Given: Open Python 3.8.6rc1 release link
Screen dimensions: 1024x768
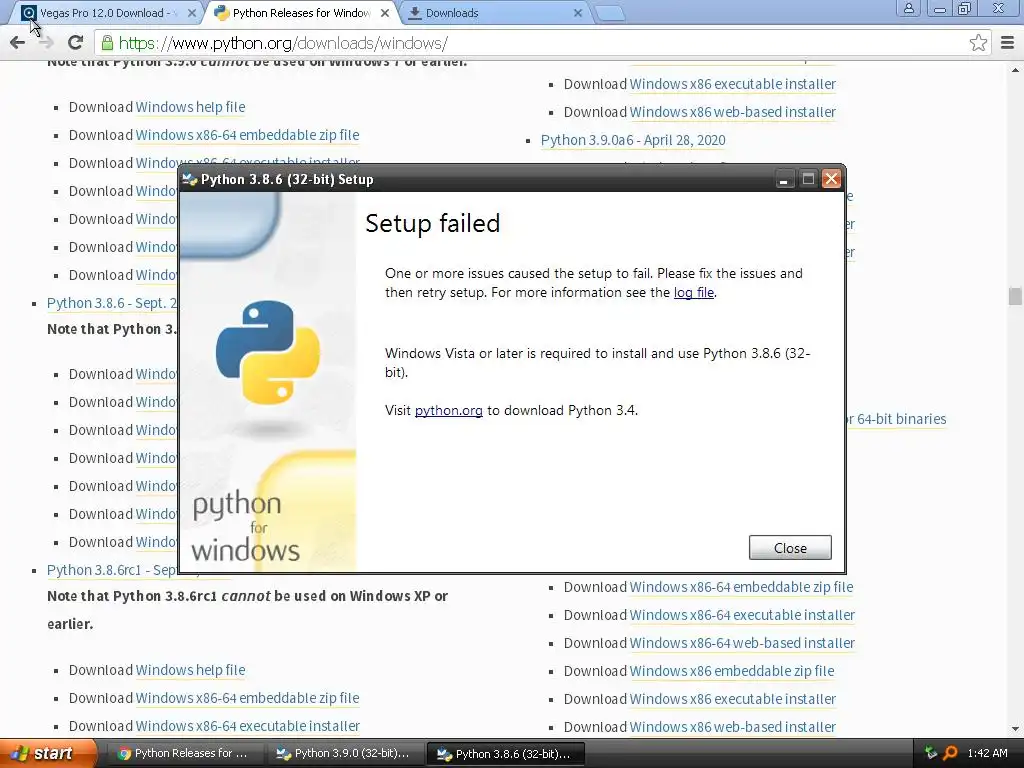Looking at the screenshot, I should point(112,570).
